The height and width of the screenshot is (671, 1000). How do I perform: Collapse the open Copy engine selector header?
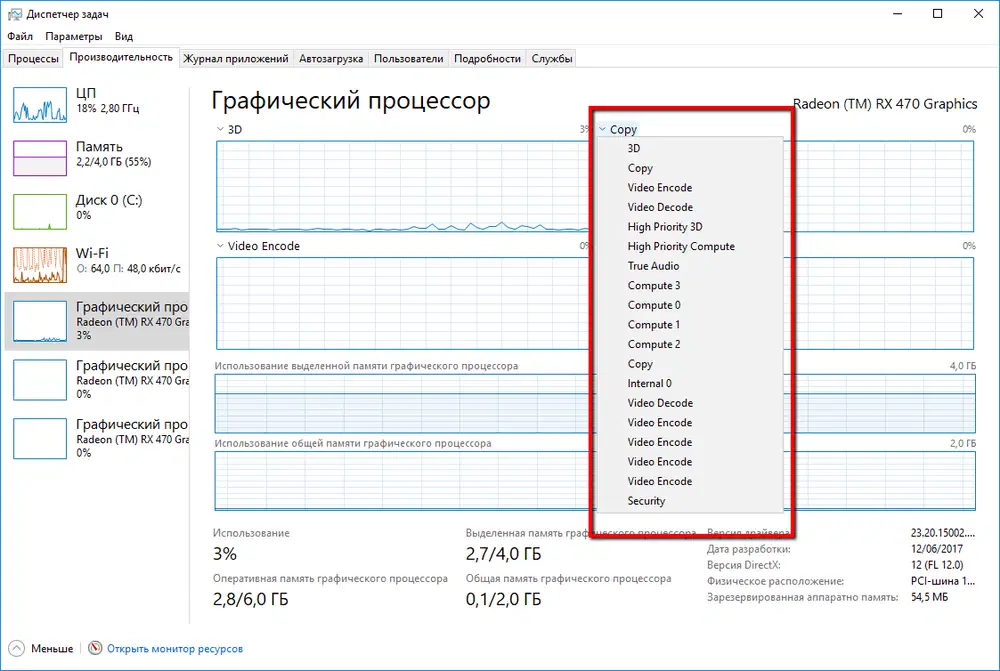617,129
